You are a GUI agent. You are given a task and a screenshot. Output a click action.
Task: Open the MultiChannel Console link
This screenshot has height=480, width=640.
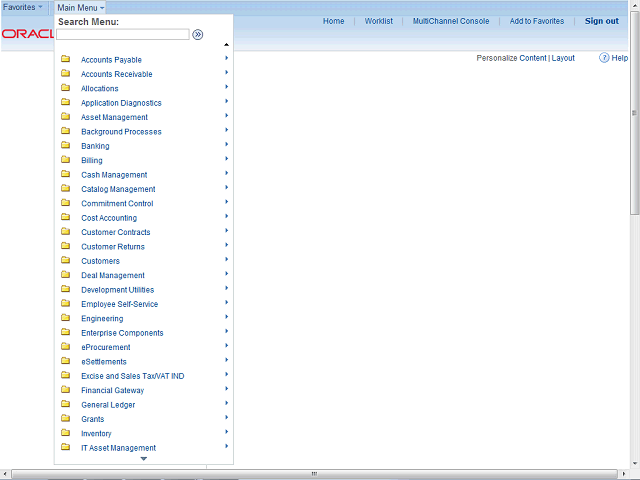tap(451, 21)
